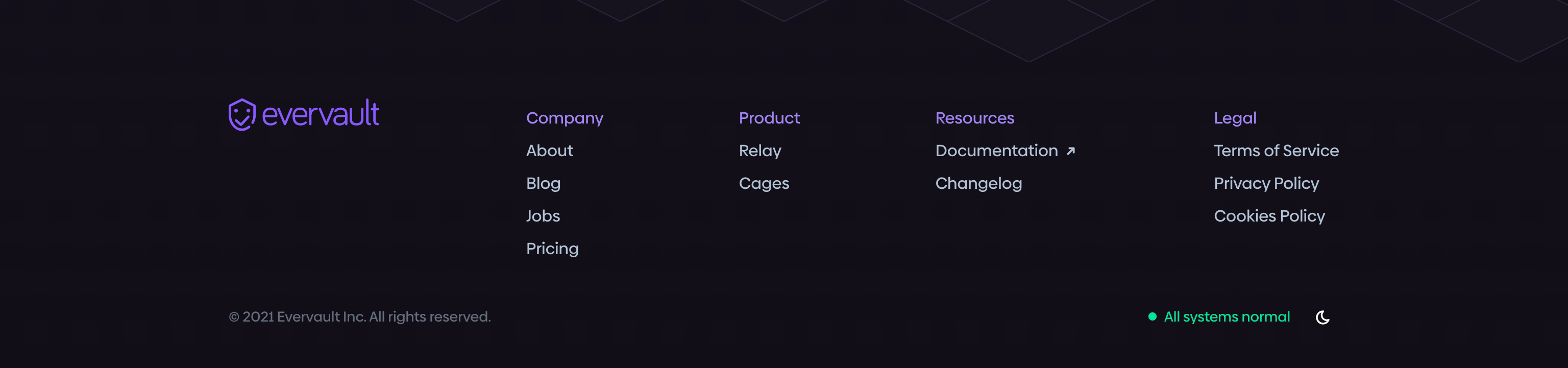Check the All systems normal status
This screenshot has width=1568, height=368.
[x=1227, y=316]
